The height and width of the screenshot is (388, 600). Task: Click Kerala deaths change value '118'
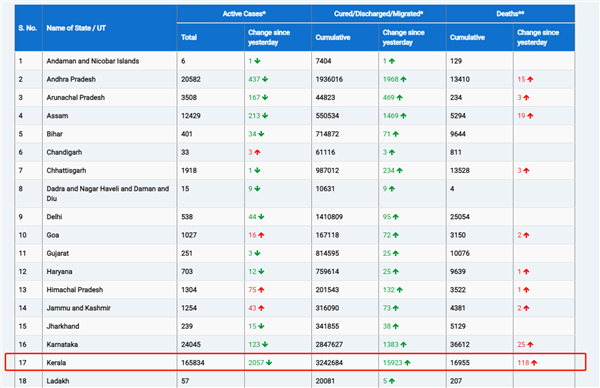[x=523, y=363]
